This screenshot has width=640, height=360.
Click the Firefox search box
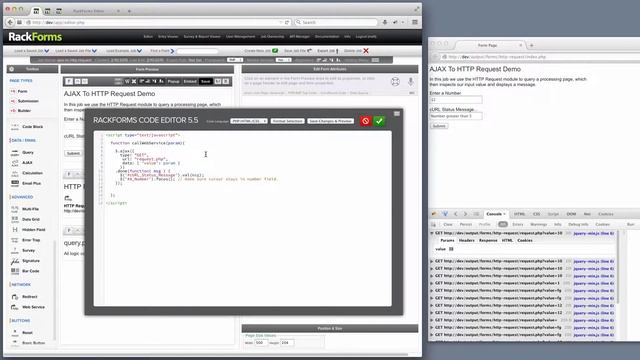(x=336, y=22)
